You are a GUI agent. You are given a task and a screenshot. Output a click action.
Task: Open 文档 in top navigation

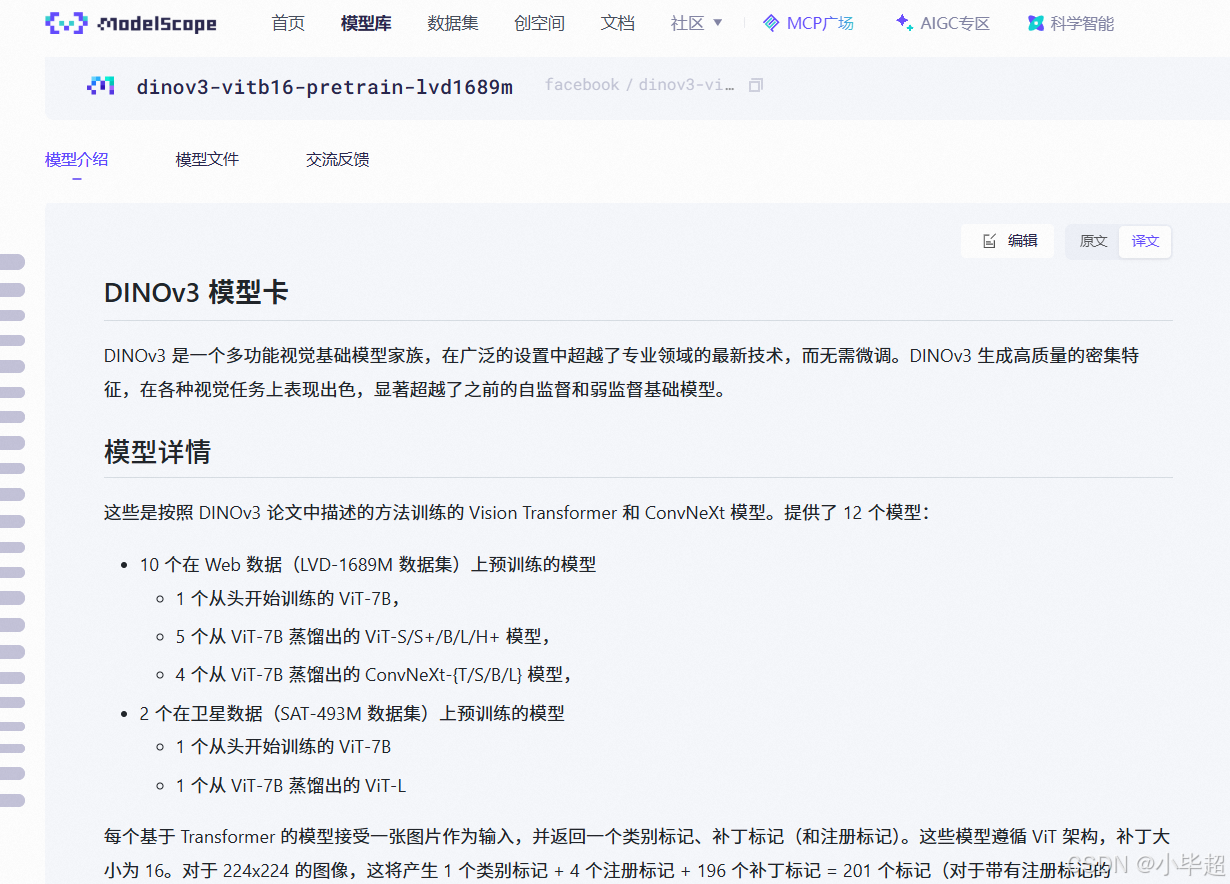coord(618,23)
